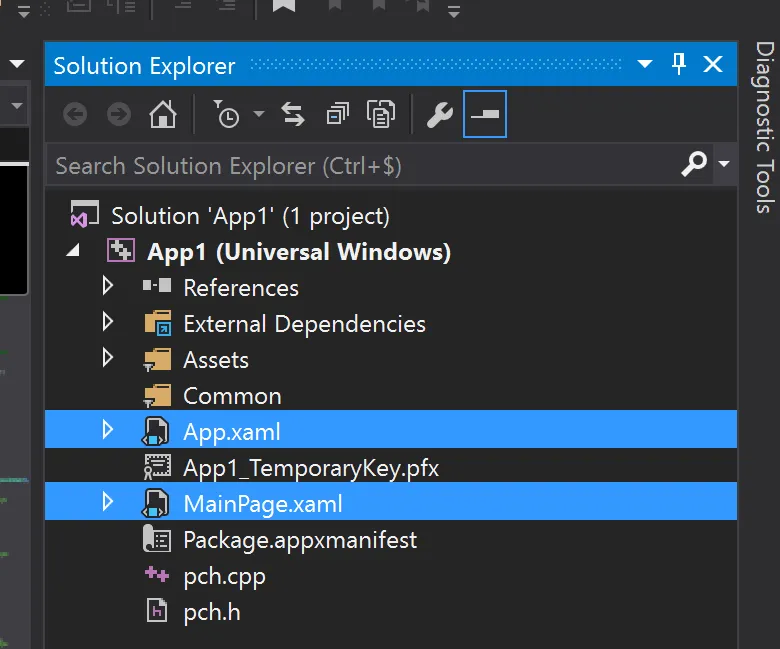Click the App.xaml file icon
Viewport: 780px width, 649px height.
(x=156, y=431)
